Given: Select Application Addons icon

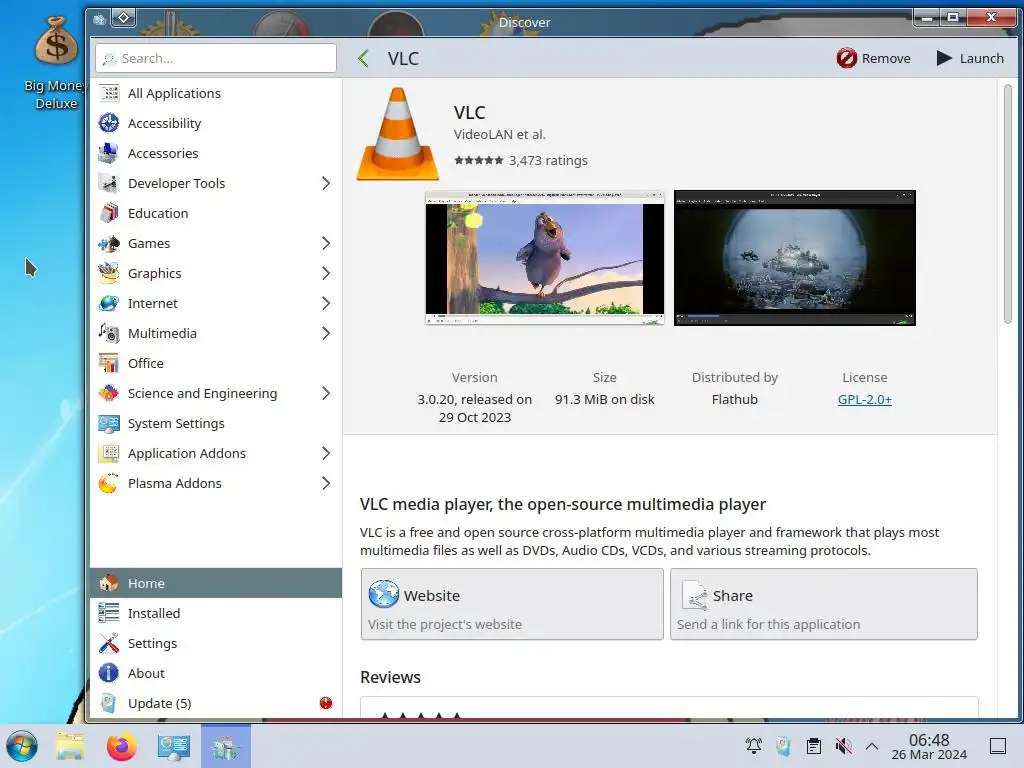Looking at the screenshot, I should click(x=109, y=453).
